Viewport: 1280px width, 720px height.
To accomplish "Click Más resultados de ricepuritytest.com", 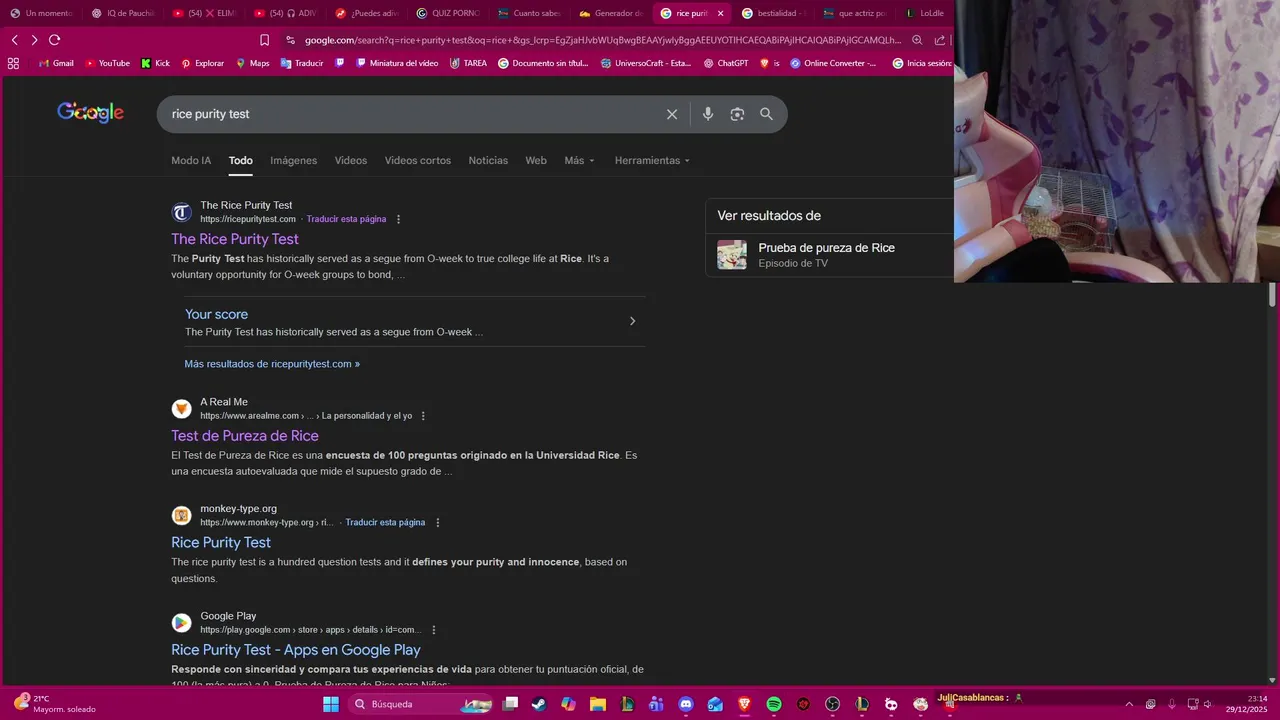I will tap(272, 364).
